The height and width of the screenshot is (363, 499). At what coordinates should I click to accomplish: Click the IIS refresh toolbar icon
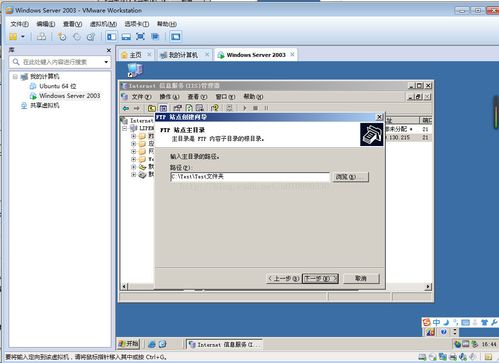point(189,108)
